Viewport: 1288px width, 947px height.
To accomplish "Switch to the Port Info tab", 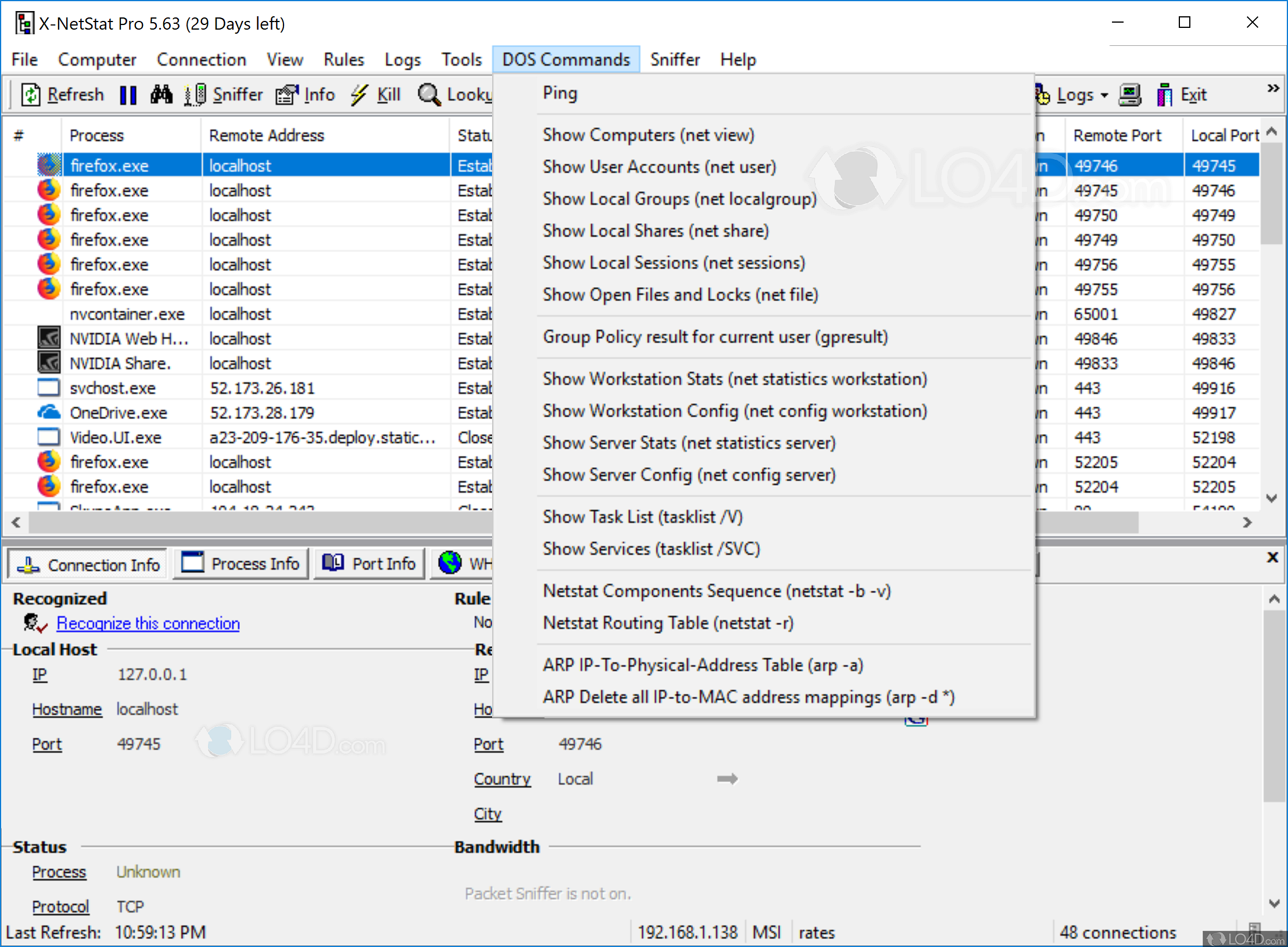I will (x=369, y=564).
